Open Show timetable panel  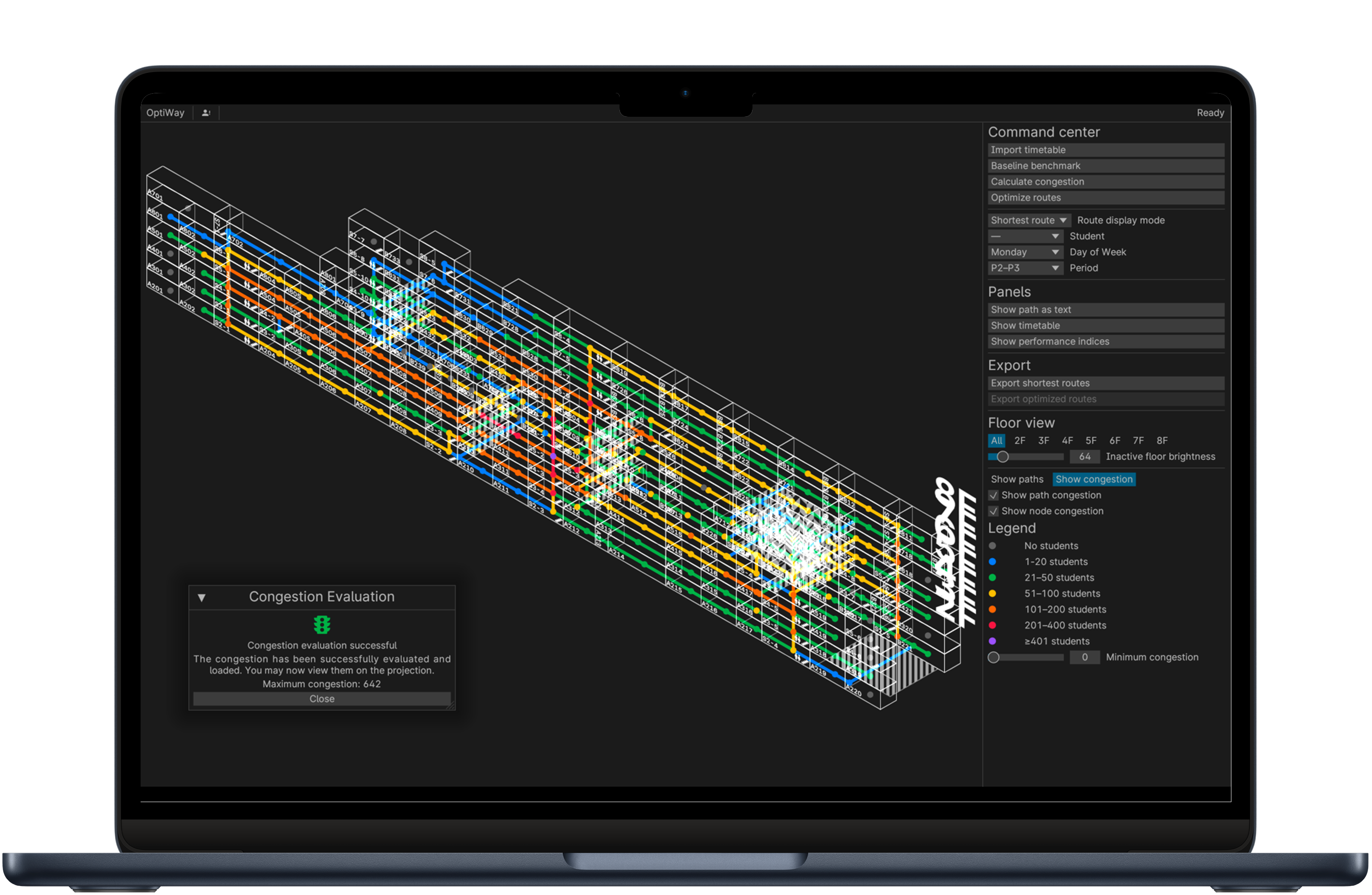(1106, 326)
